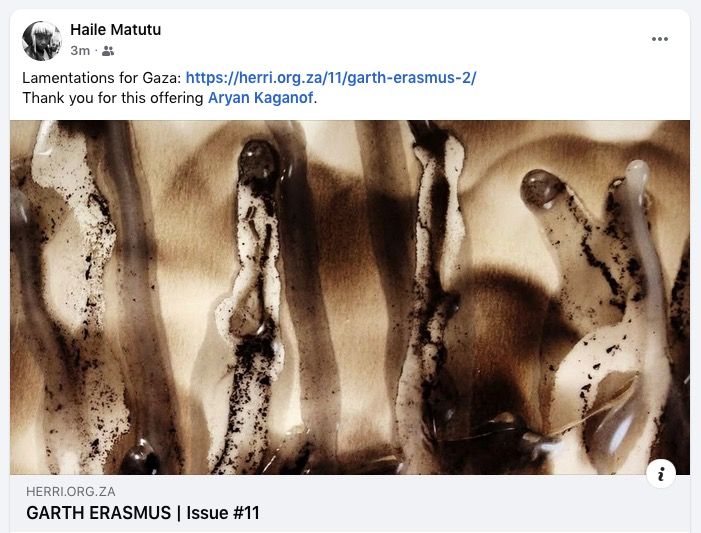Screen dimensions: 701x533
Task: Select the 'Issue #11' portion of the preview title
Action: click(x=223, y=513)
